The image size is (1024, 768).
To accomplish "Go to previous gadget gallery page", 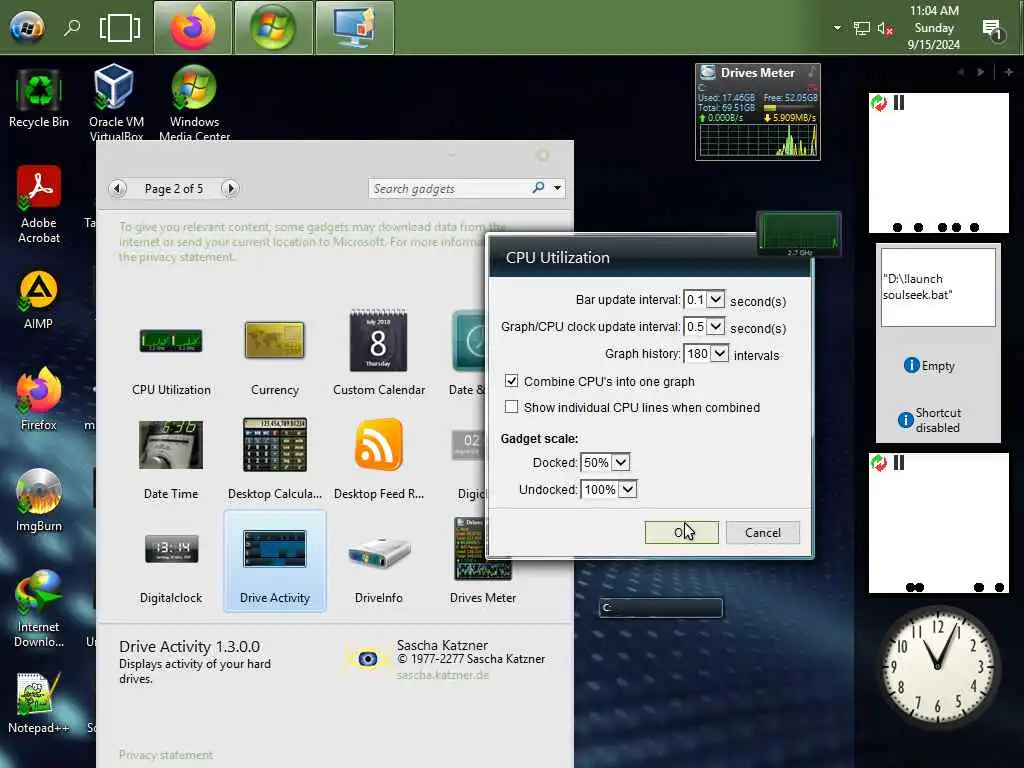I will [117, 189].
